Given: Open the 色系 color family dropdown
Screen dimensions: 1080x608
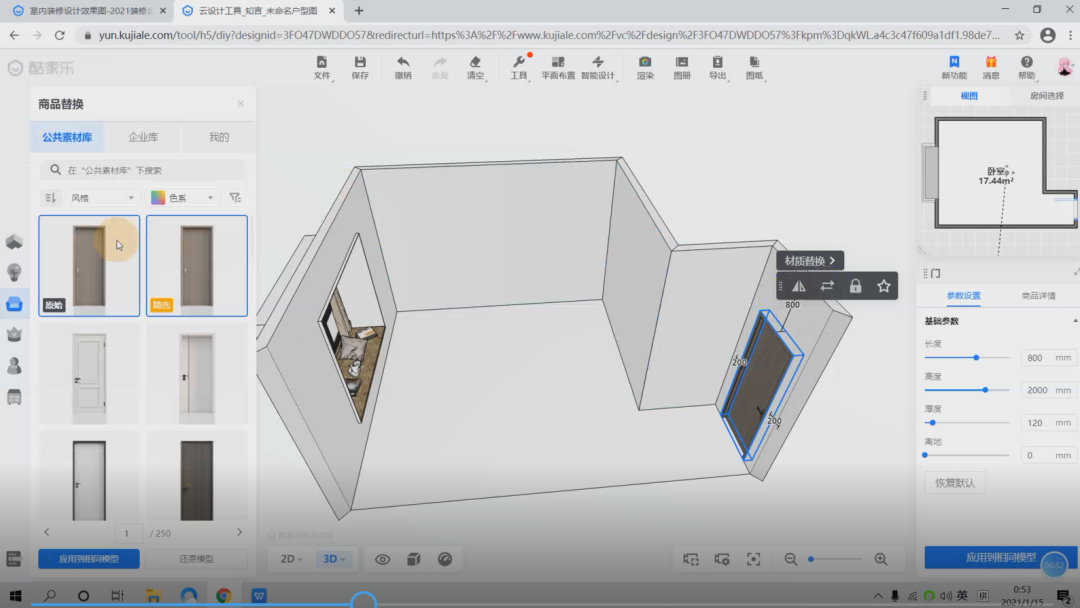Looking at the screenshot, I should click(183, 198).
